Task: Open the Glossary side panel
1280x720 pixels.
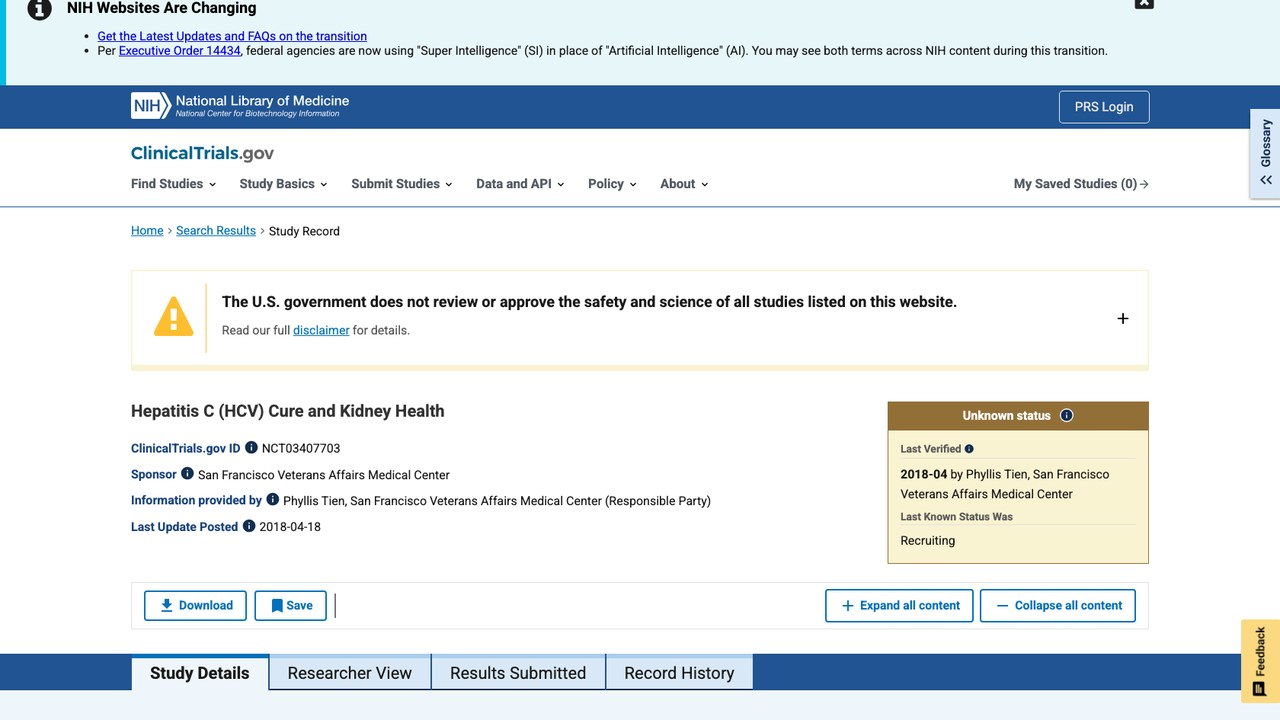Action: click(1265, 153)
